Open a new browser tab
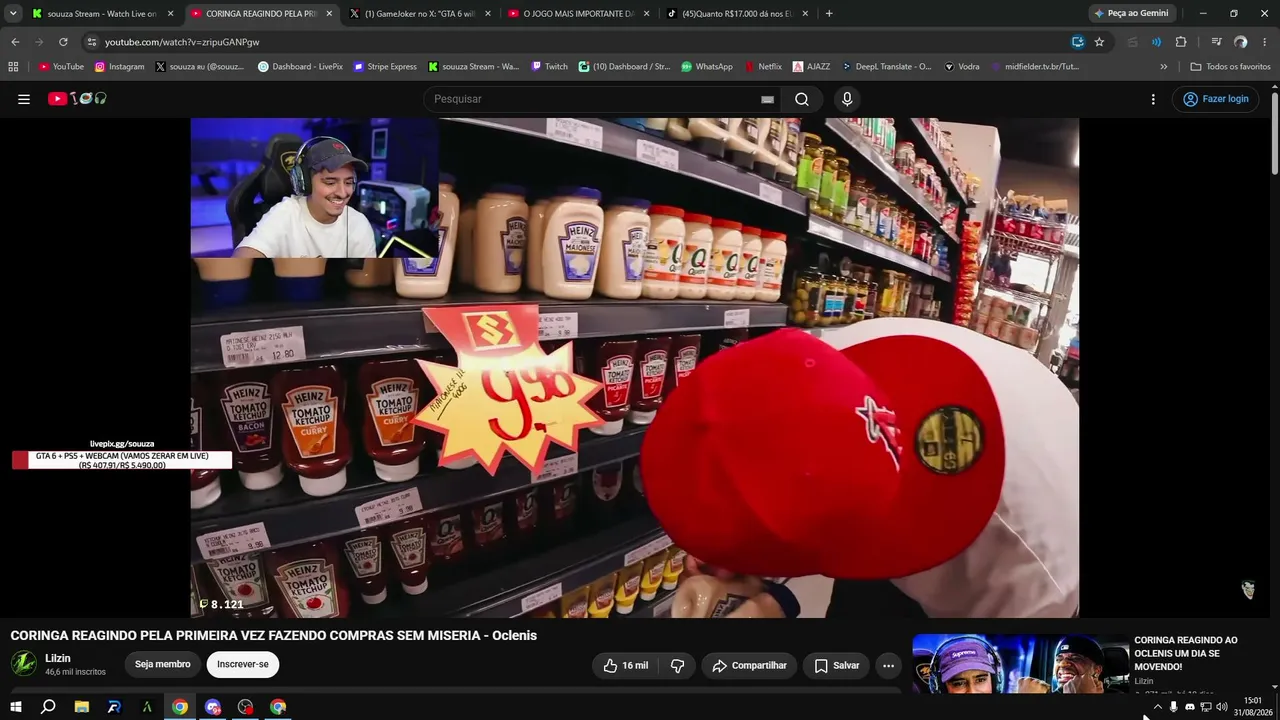 click(829, 14)
